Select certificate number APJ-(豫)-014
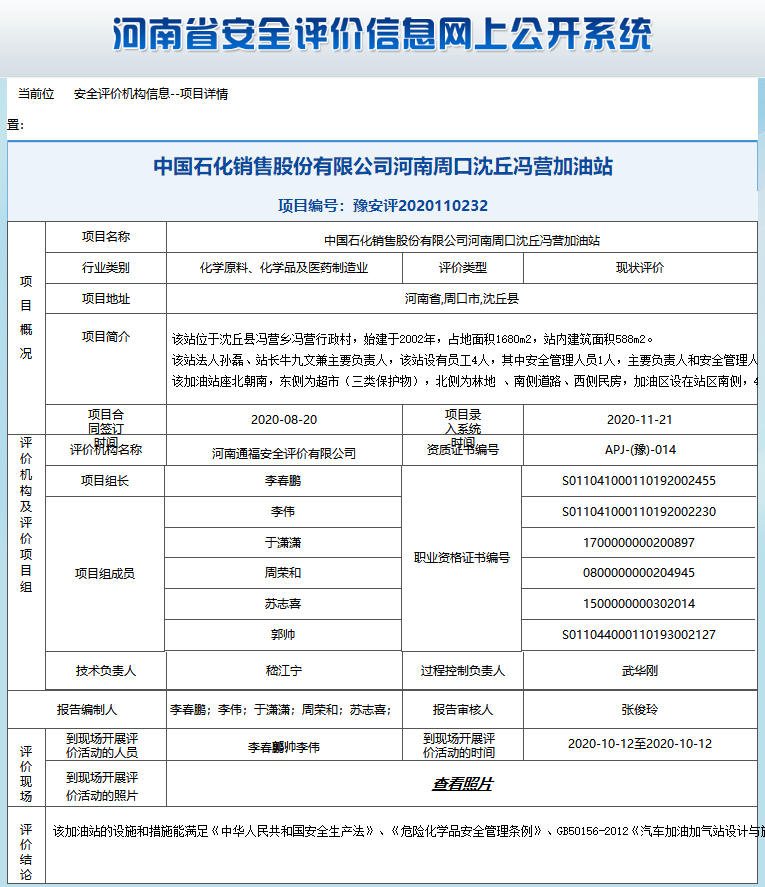 [x=640, y=450]
